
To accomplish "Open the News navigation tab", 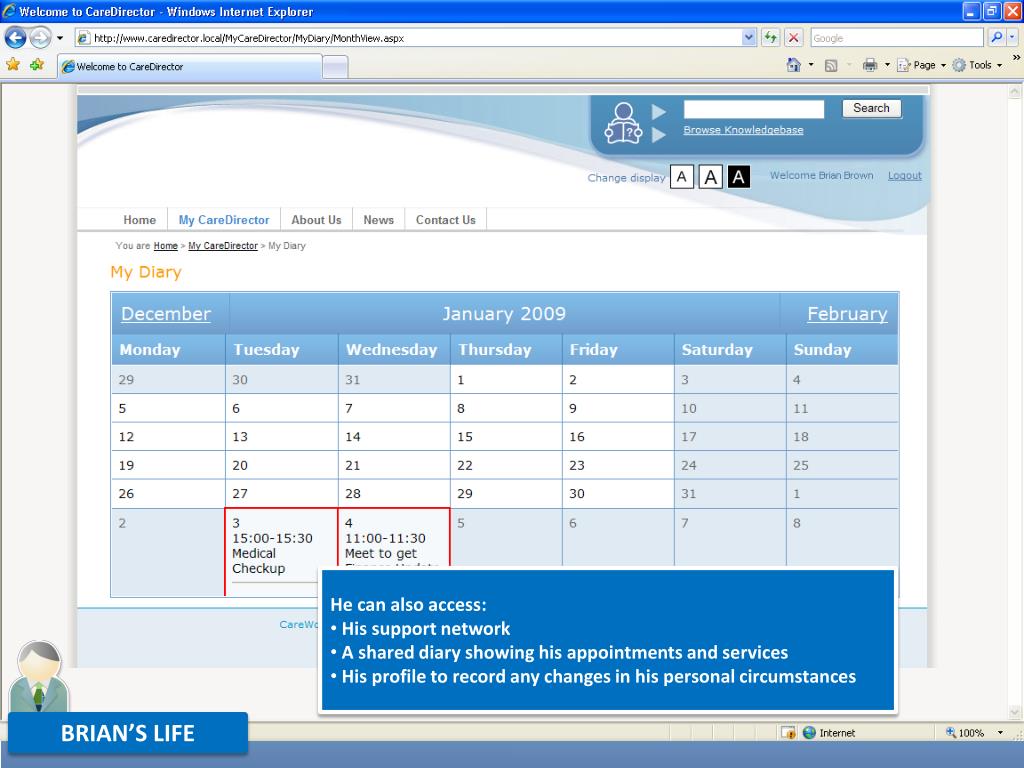I will tap(379, 220).
